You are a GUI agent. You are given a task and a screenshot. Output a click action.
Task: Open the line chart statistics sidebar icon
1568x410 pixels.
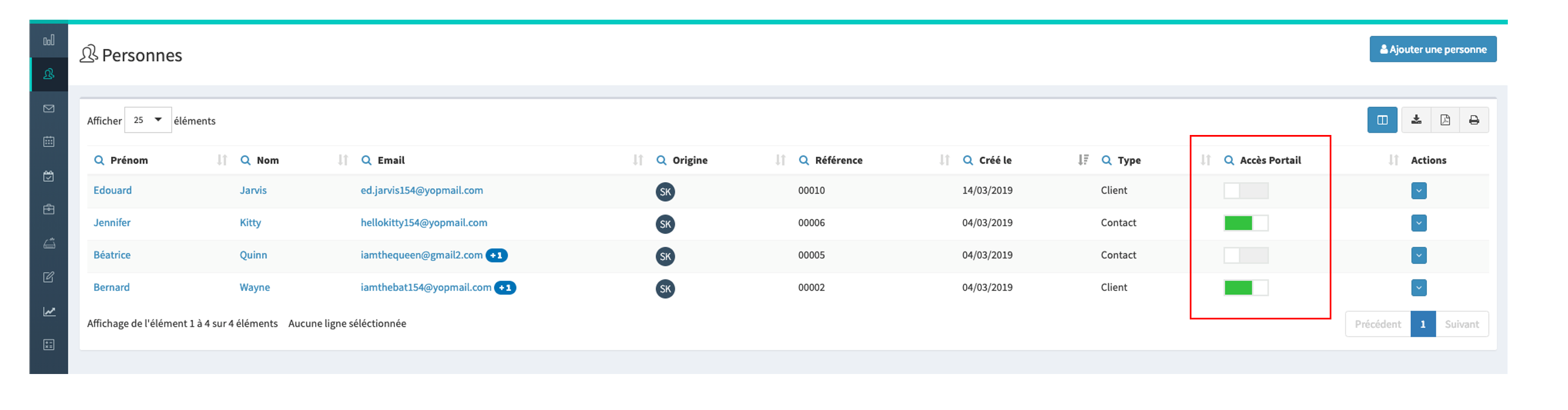click(x=49, y=312)
